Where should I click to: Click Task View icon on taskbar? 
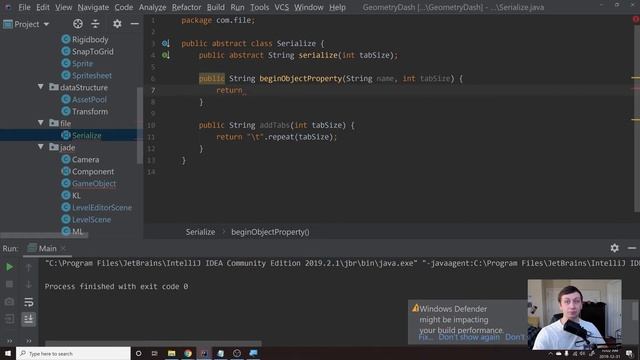[x=155, y=353]
